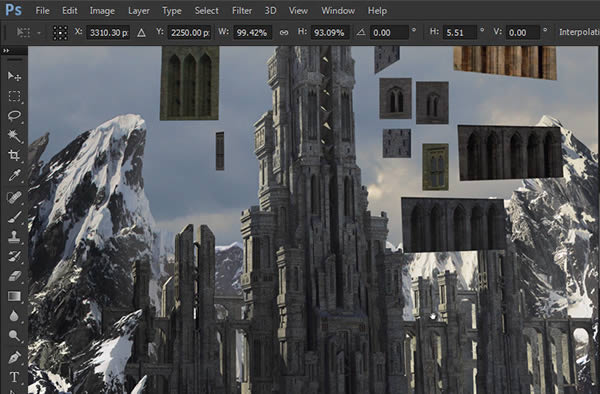Click the rotation angle field
This screenshot has width=600, height=394.
pyautogui.click(x=389, y=33)
